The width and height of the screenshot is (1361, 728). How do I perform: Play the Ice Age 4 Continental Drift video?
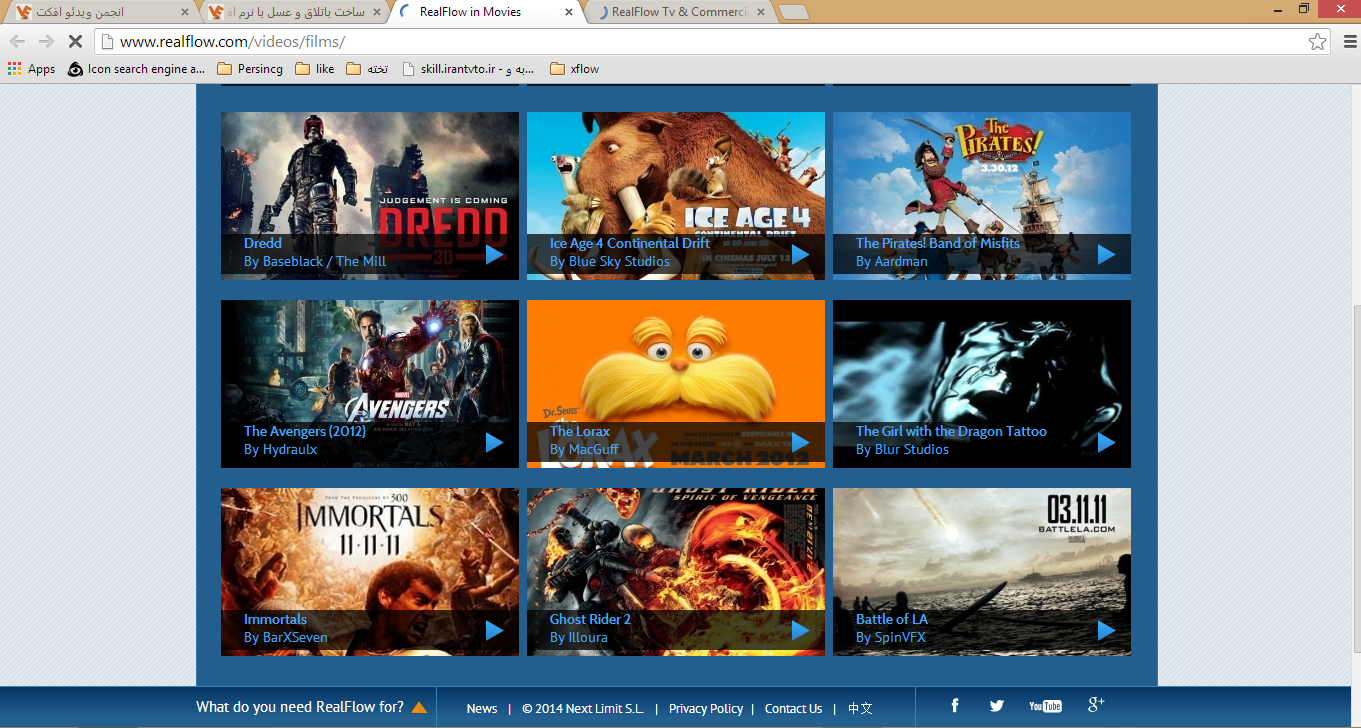800,254
